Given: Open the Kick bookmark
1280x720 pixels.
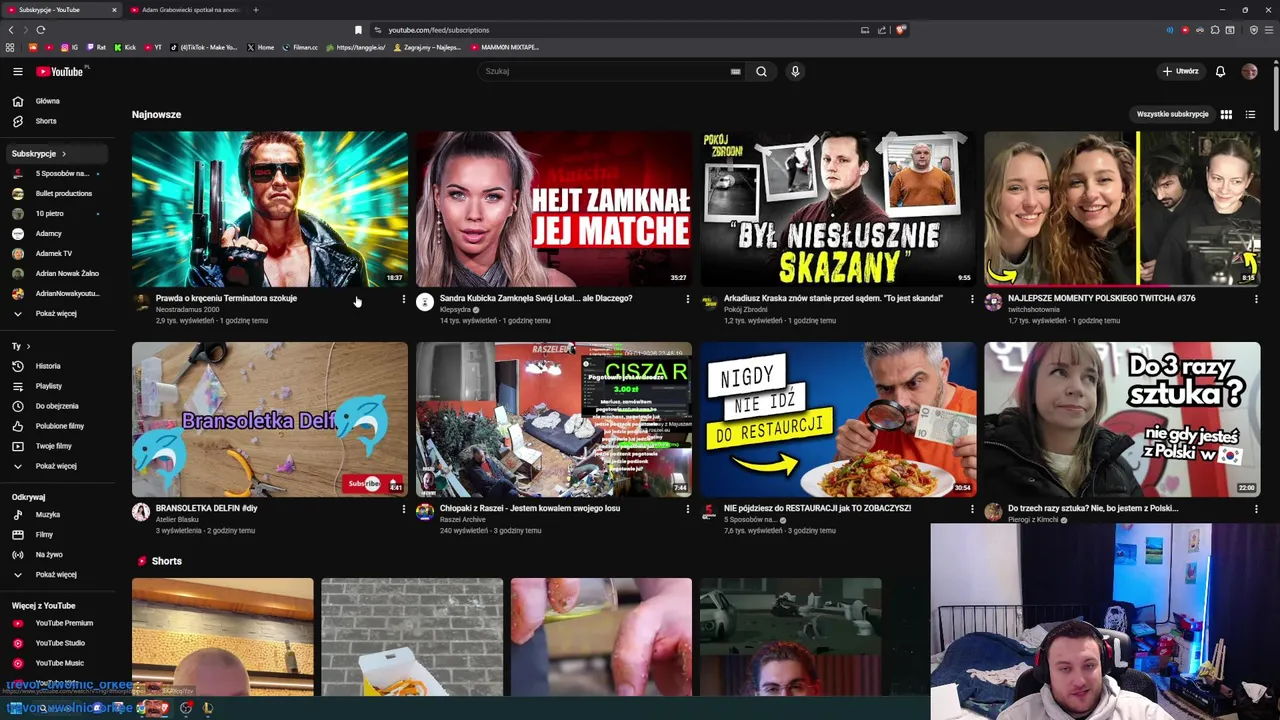Looking at the screenshot, I should click(x=124, y=47).
